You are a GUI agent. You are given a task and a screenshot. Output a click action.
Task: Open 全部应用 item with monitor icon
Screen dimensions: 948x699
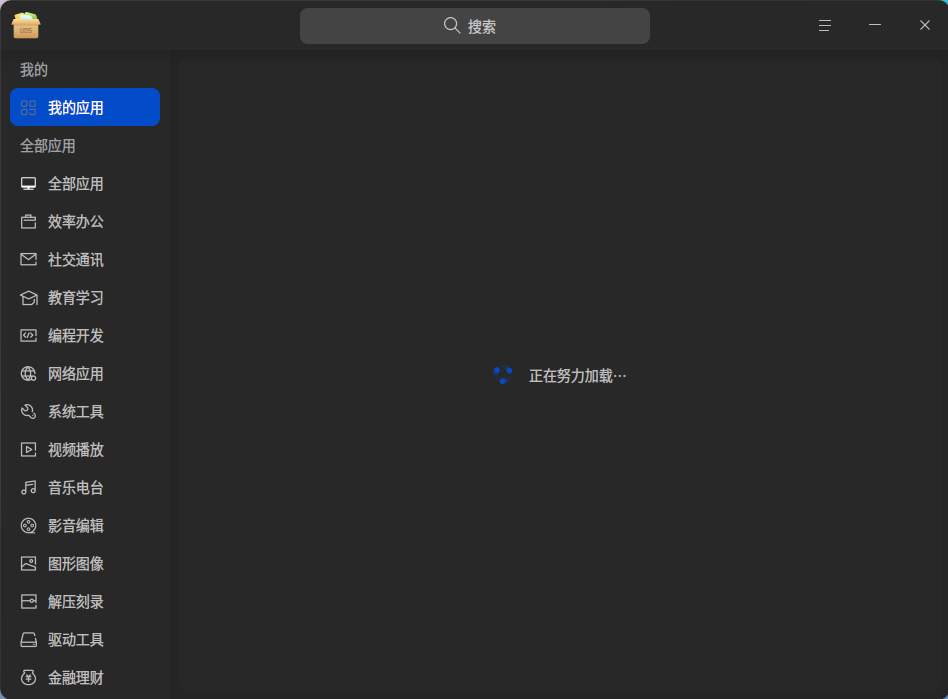tap(85, 184)
